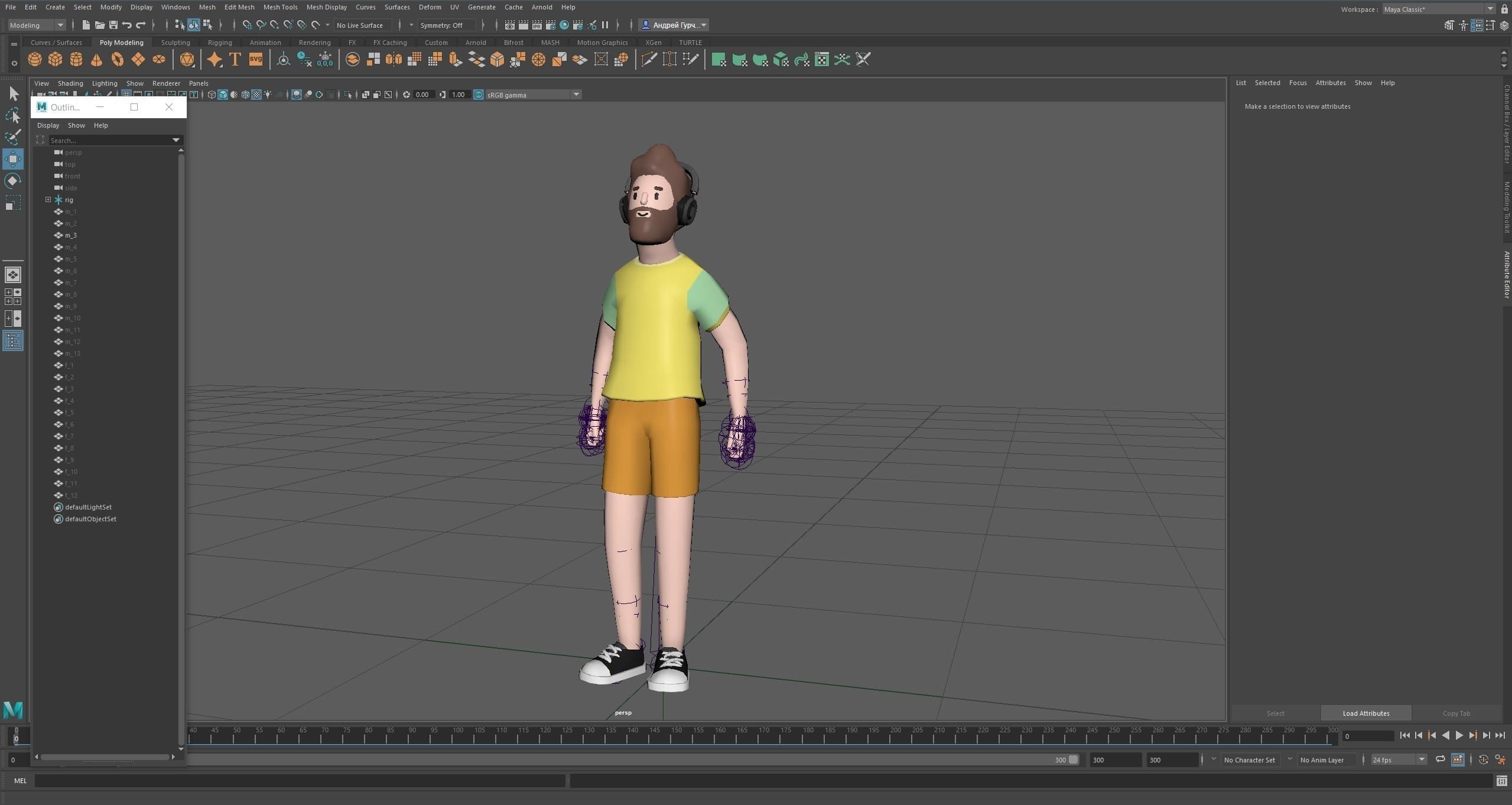The image size is (1512, 805).
Task: Create a polygon plane from shelf
Action: pos(138,59)
